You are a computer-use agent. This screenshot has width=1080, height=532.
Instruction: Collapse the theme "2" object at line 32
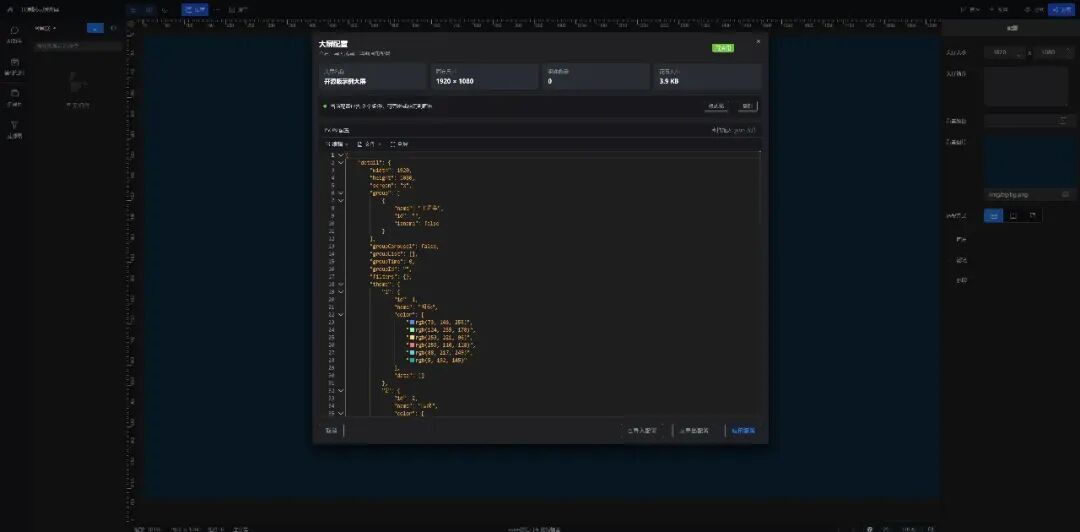[340, 390]
